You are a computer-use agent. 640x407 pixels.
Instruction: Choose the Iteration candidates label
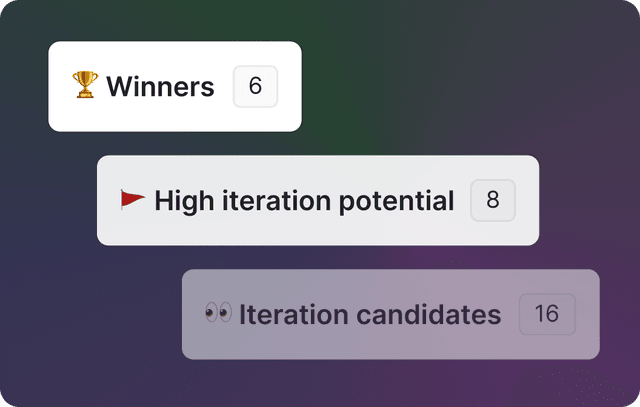coord(369,315)
